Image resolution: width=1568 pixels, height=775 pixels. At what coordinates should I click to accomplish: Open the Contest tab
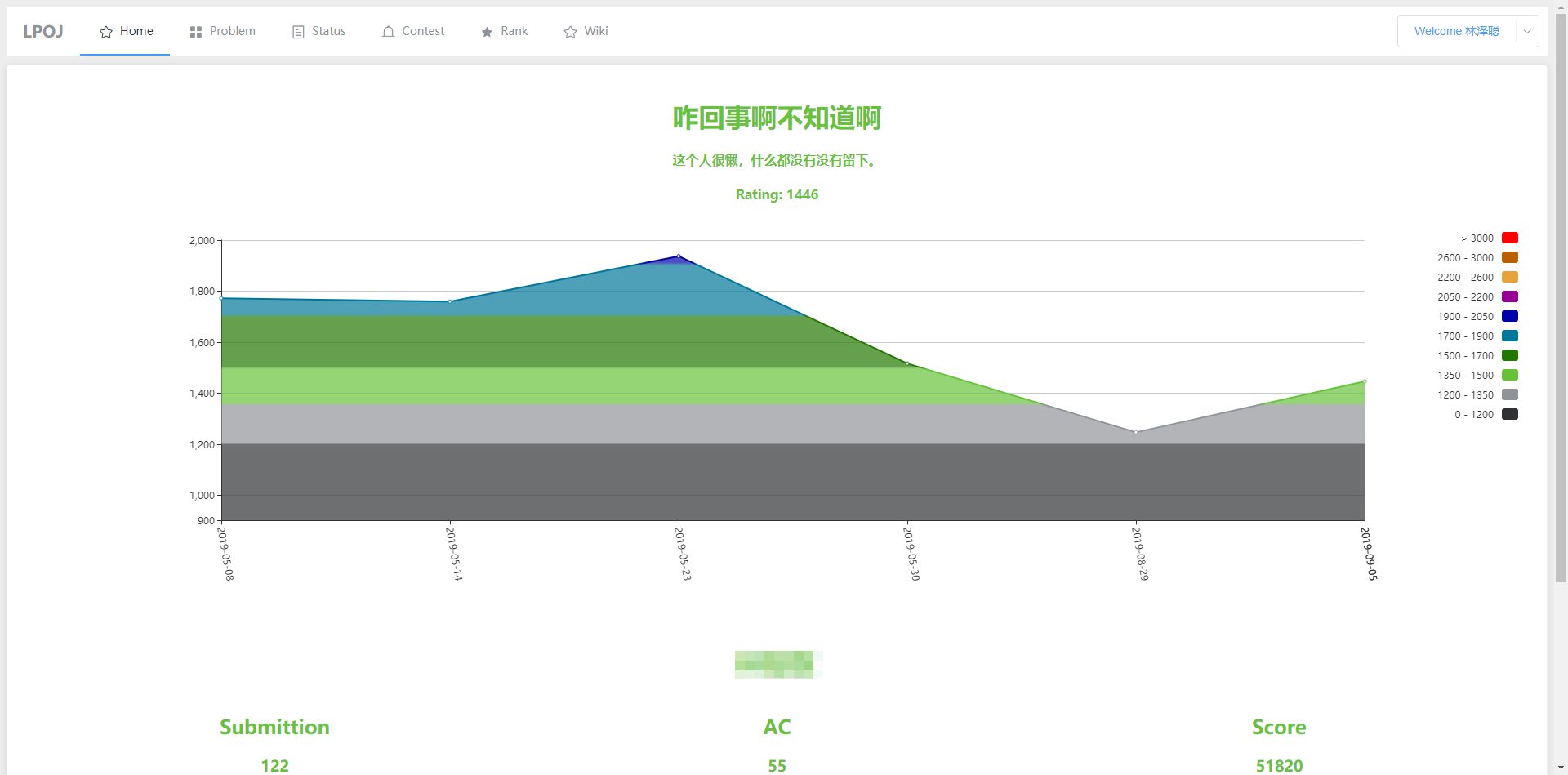[x=421, y=31]
